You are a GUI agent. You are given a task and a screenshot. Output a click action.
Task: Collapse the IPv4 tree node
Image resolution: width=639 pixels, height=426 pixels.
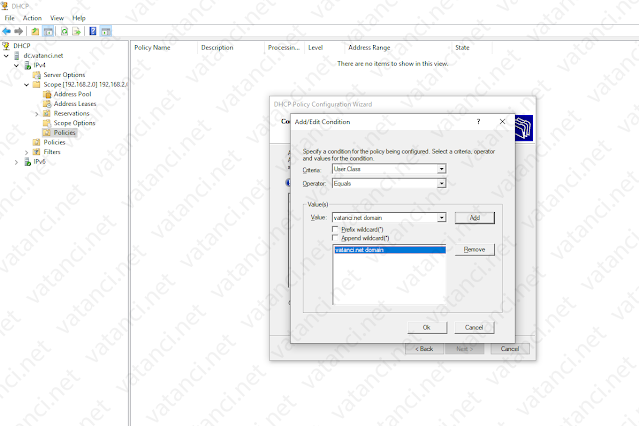click(16, 65)
